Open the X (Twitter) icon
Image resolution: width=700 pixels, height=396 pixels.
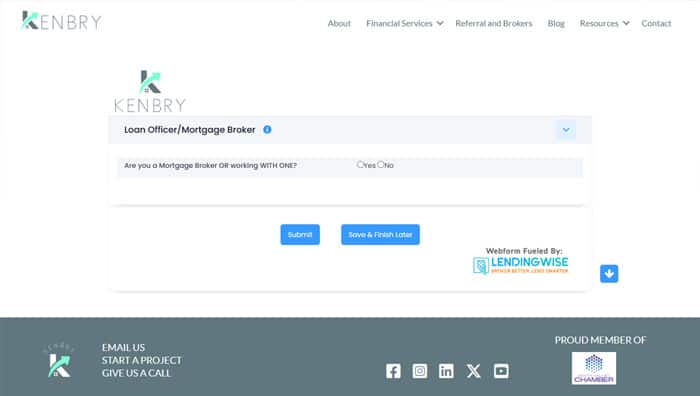[474, 371]
